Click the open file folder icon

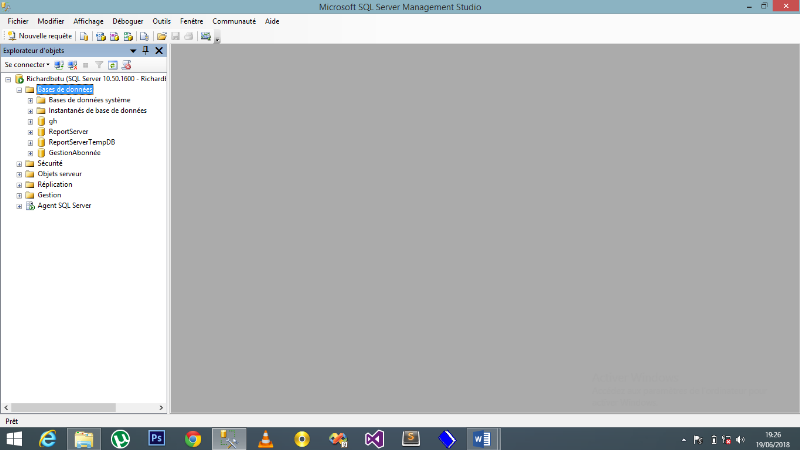pos(162,36)
